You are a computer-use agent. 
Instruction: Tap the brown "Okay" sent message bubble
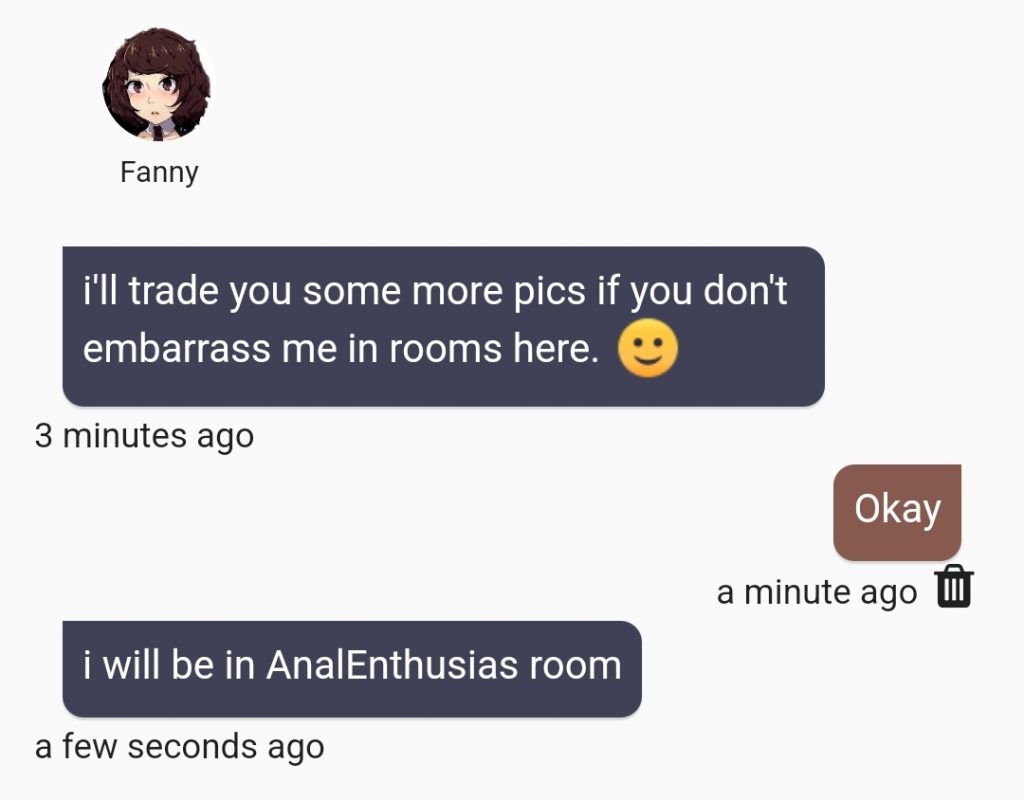pos(897,513)
